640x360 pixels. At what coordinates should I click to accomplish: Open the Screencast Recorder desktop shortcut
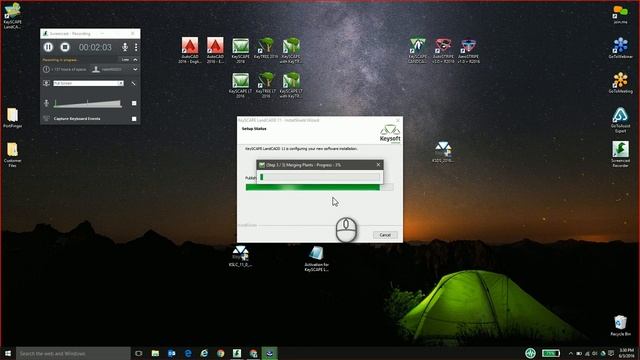[x=620, y=155]
